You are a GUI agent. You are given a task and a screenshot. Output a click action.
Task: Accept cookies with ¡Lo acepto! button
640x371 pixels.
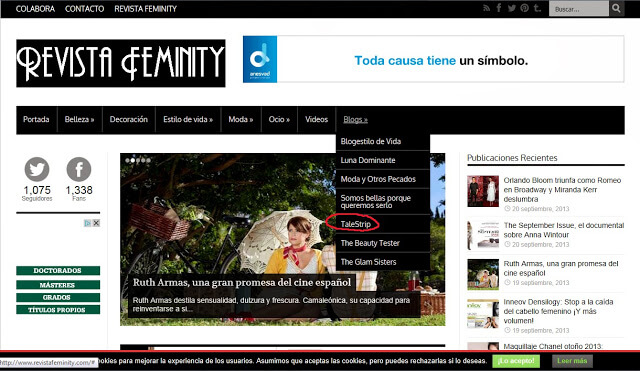[516, 361]
